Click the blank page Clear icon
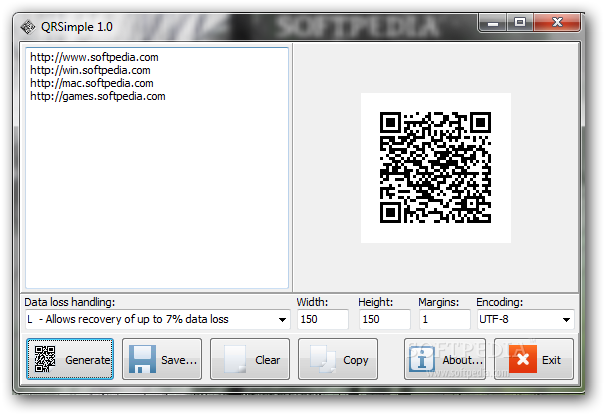 click(x=235, y=359)
